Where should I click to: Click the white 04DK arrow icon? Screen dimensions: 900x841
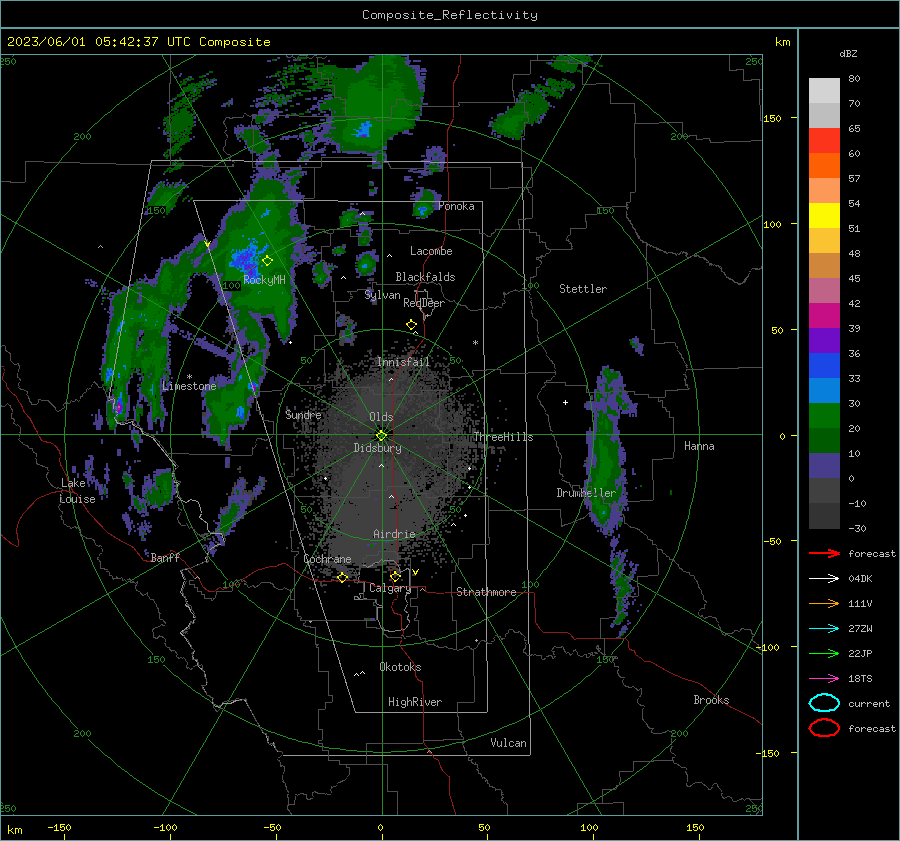[824, 578]
